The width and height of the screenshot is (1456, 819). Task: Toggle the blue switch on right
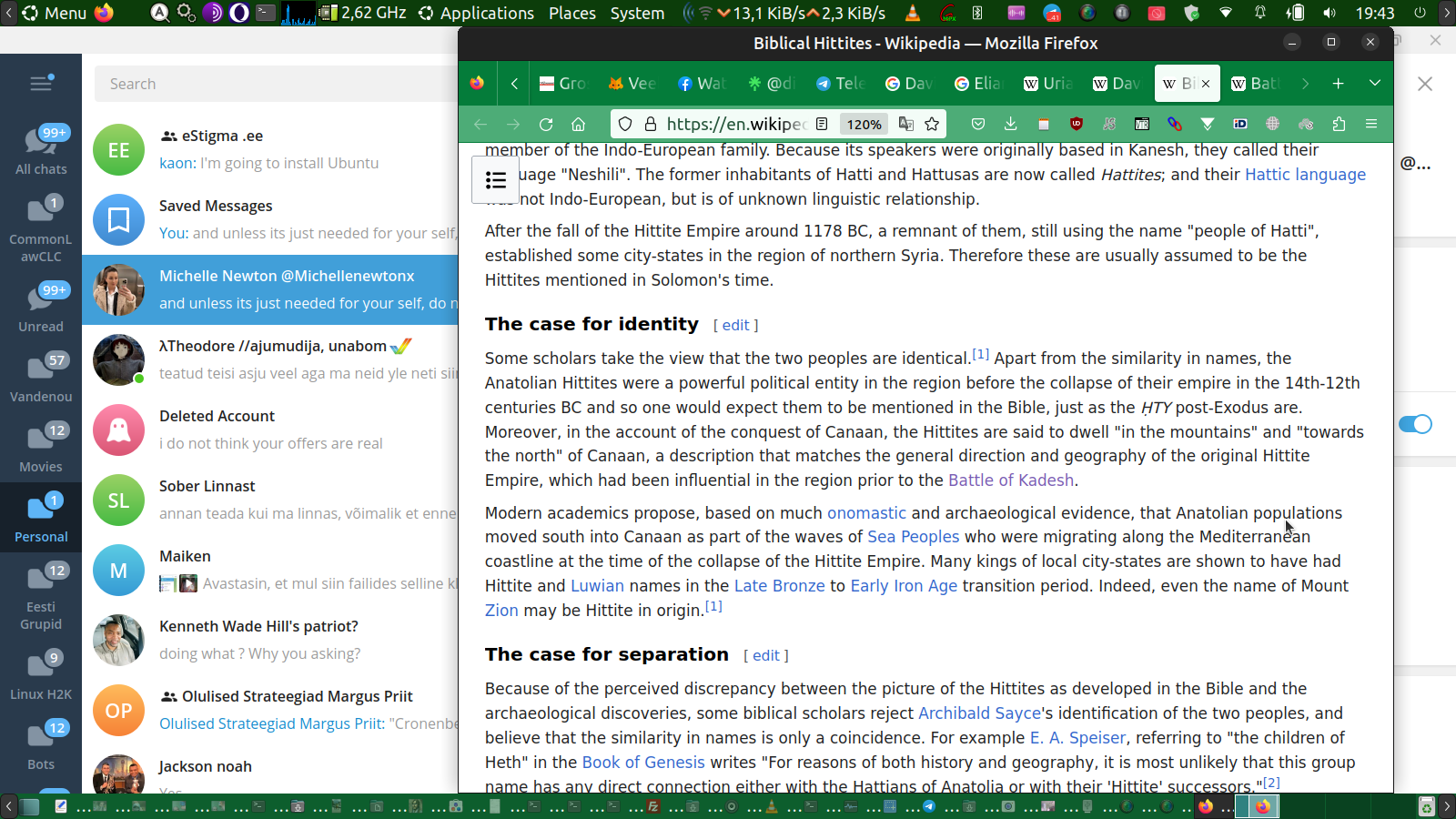click(1415, 424)
